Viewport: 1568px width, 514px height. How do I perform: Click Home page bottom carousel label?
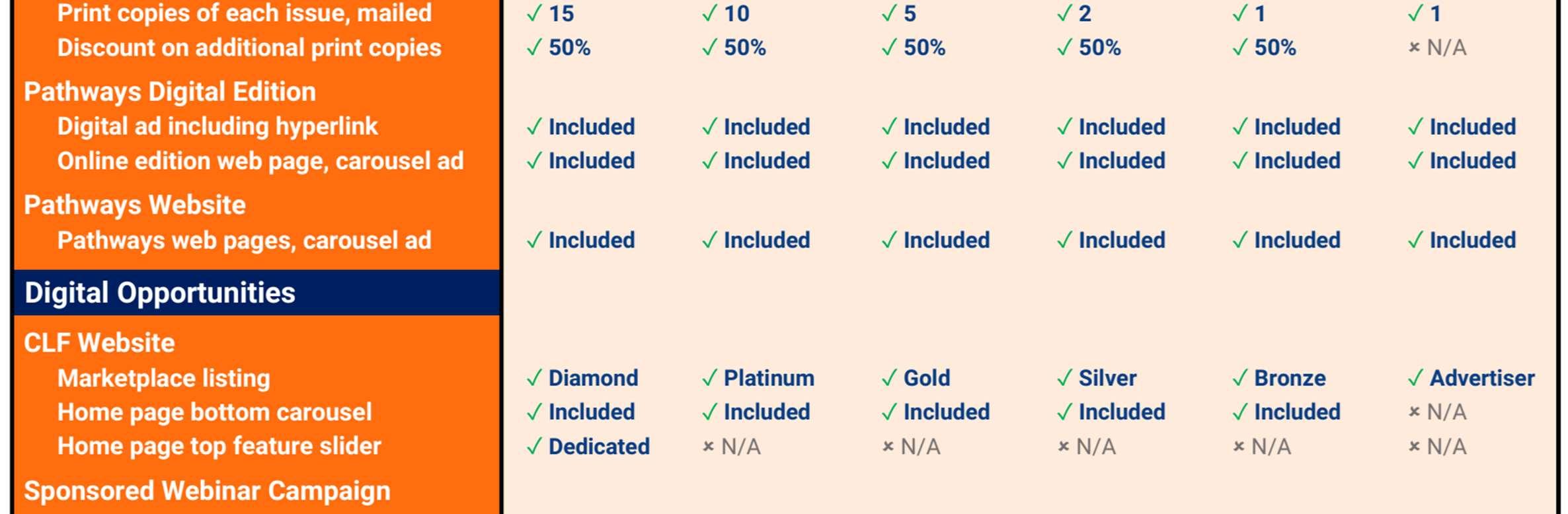[215, 412]
